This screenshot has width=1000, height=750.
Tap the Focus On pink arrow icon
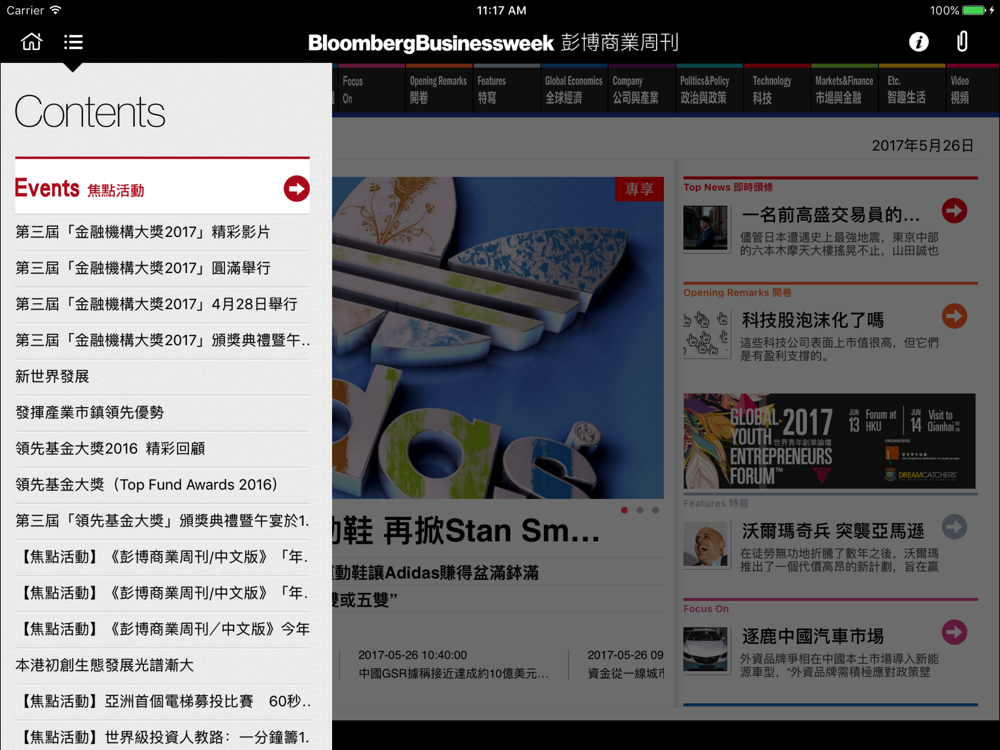tap(954, 632)
